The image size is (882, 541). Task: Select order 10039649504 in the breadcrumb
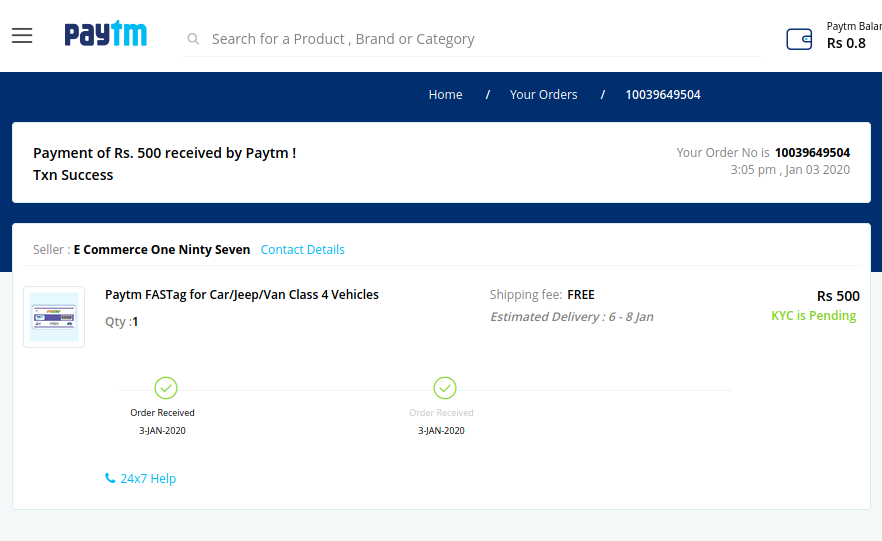pyautogui.click(x=663, y=94)
